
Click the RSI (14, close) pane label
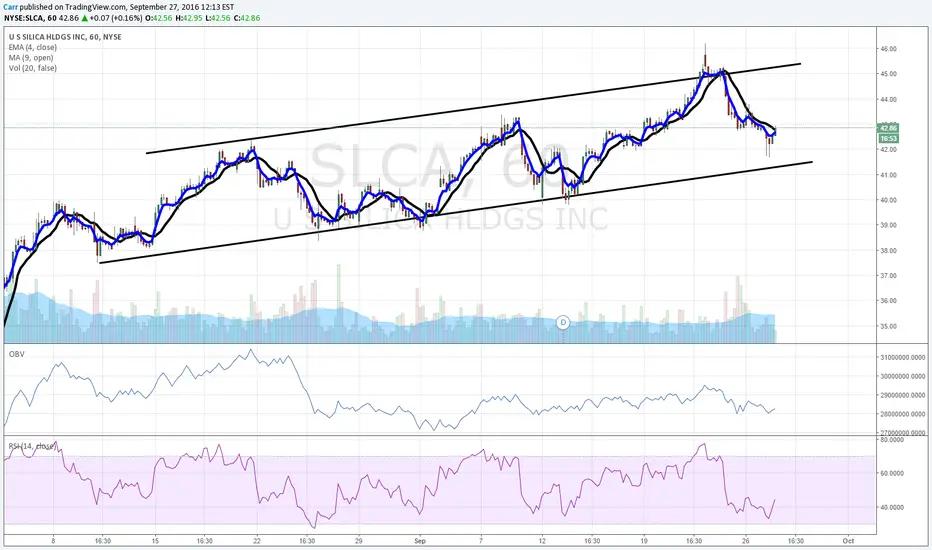[32, 446]
